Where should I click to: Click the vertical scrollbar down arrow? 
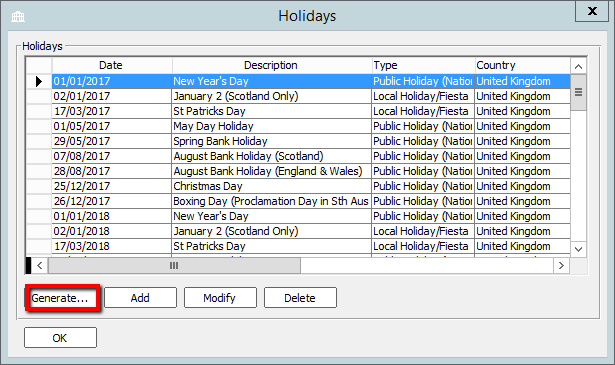pyautogui.click(x=578, y=249)
